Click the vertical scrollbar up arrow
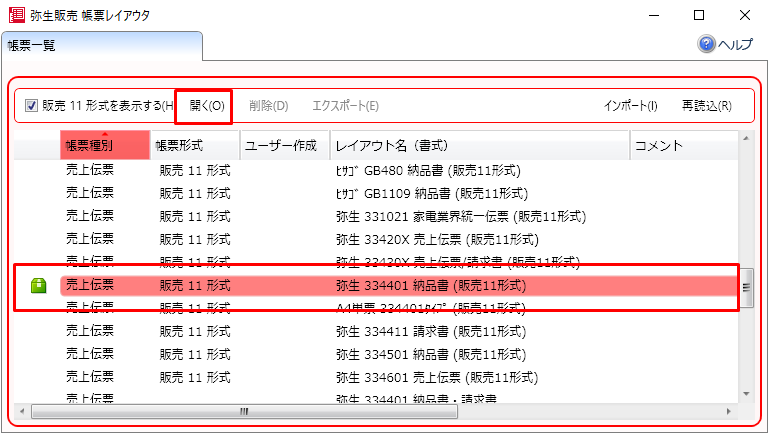This screenshot has width=769, height=434. click(746, 138)
